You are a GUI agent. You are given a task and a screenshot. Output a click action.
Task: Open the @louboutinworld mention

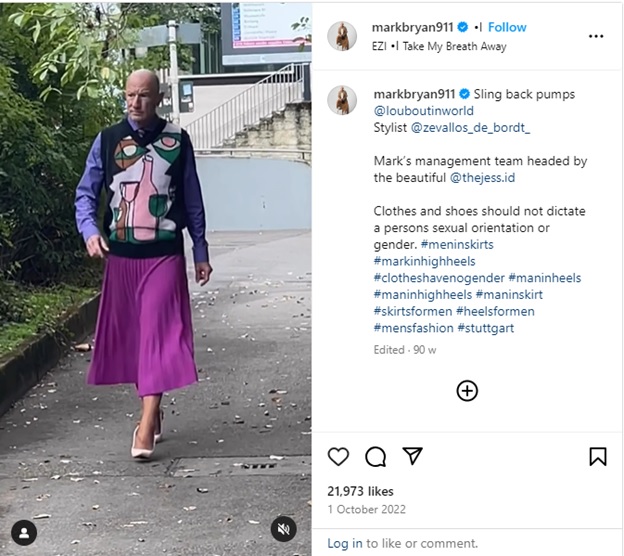tap(423, 111)
